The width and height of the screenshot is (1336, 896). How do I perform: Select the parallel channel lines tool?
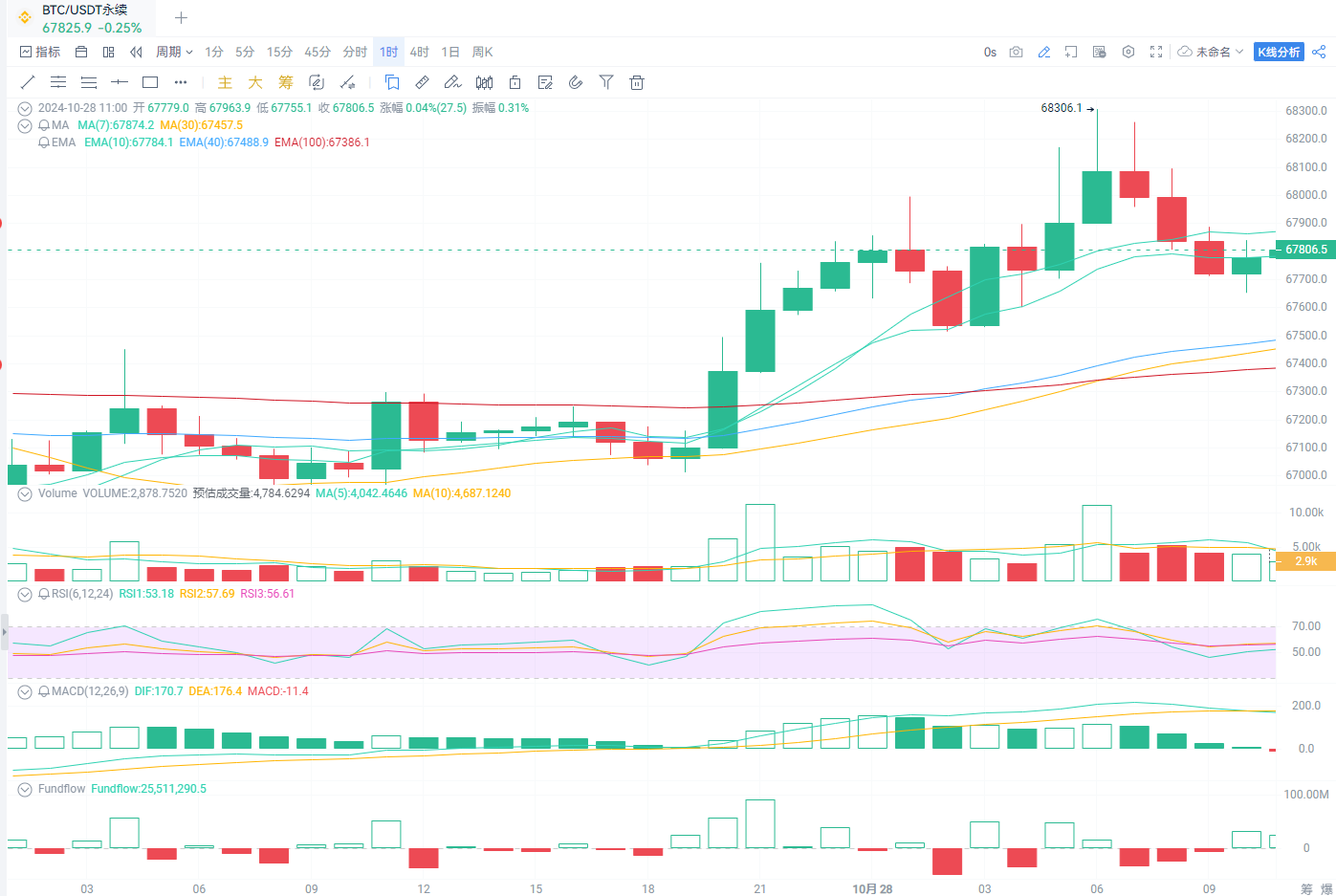pos(58,82)
